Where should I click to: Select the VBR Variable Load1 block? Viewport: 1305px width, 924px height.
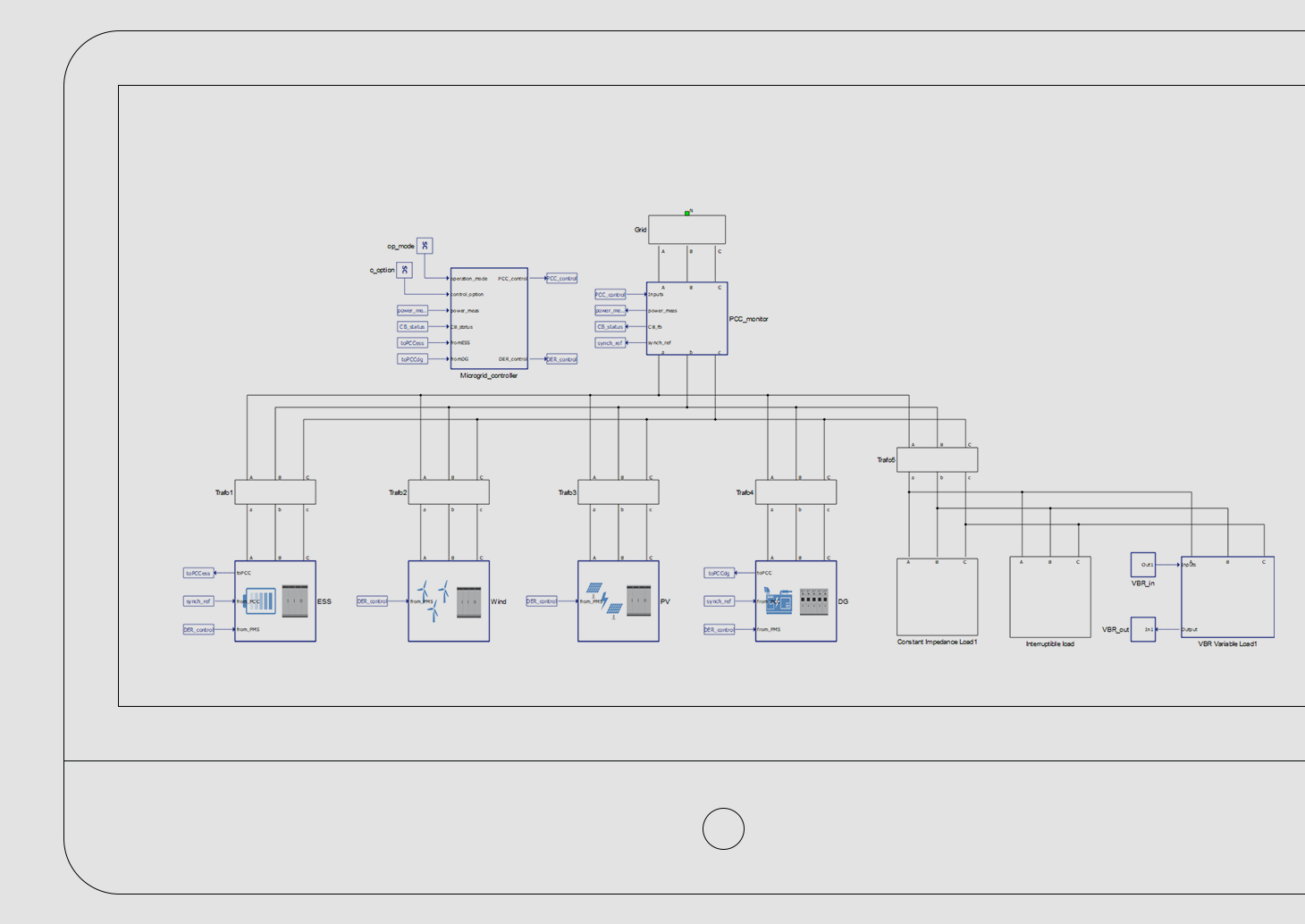[x=1227, y=597]
